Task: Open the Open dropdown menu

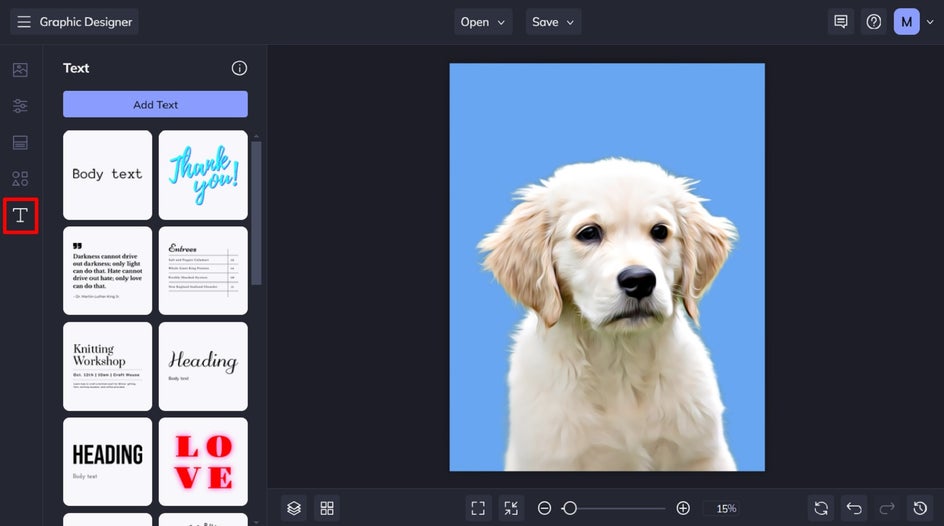Action: 483,22
